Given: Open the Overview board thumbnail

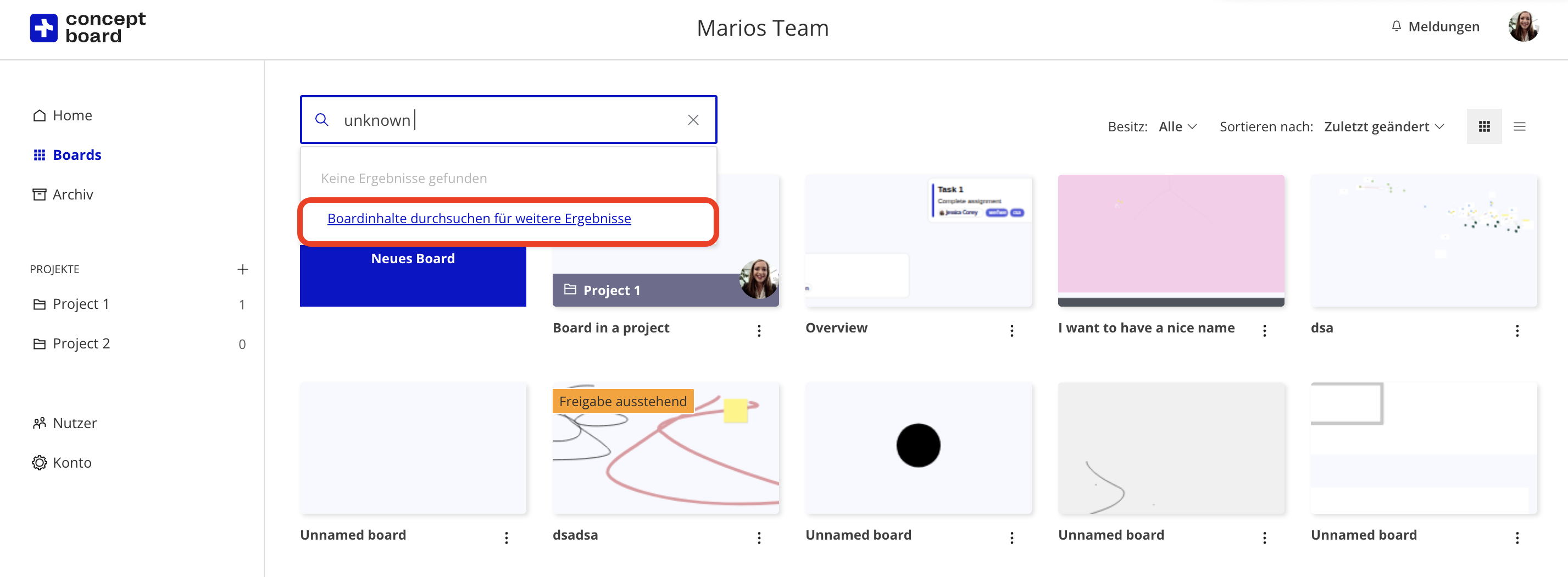Looking at the screenshot, I should (918, 241).
